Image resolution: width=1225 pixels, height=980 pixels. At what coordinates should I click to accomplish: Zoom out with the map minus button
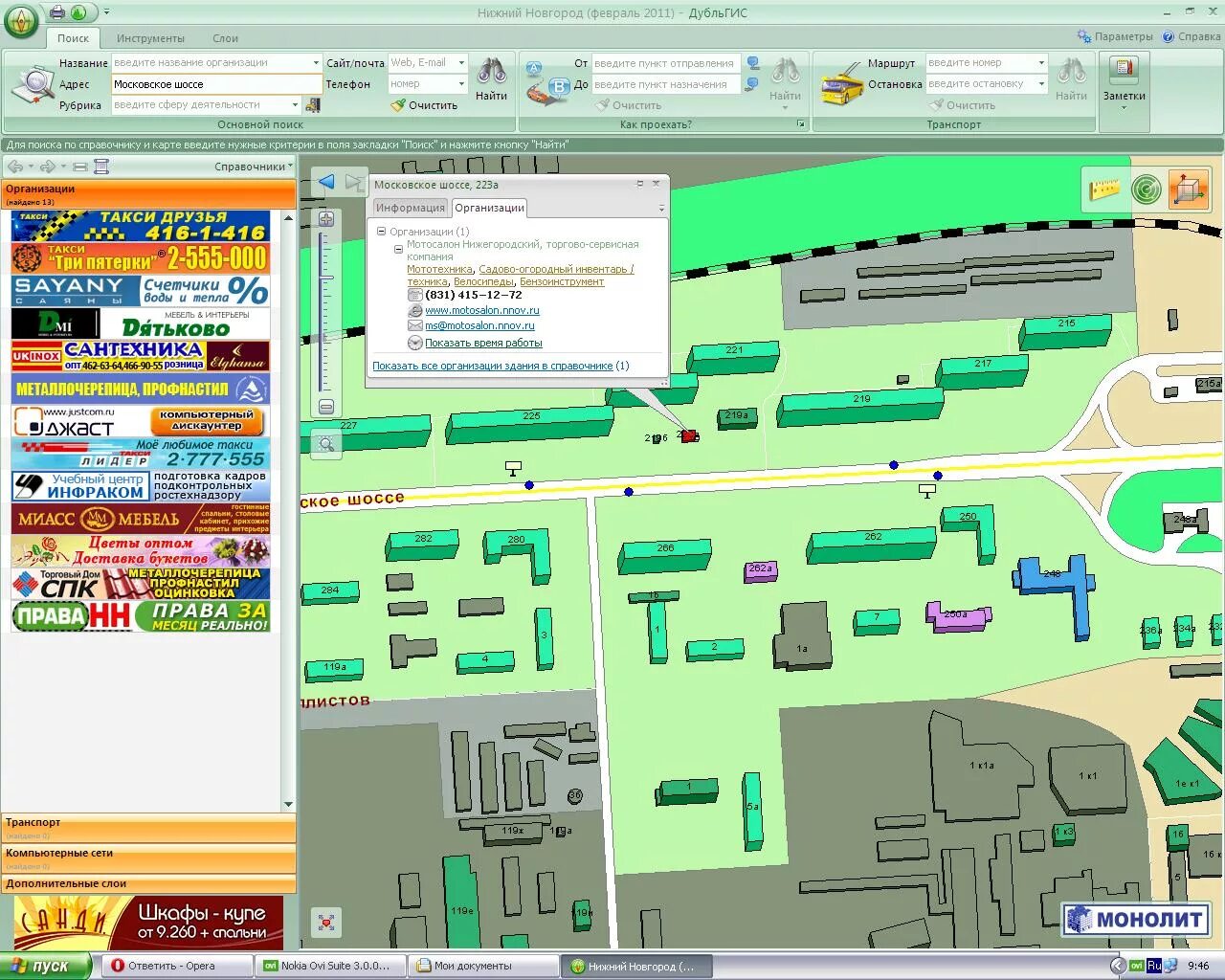(326, 407)
